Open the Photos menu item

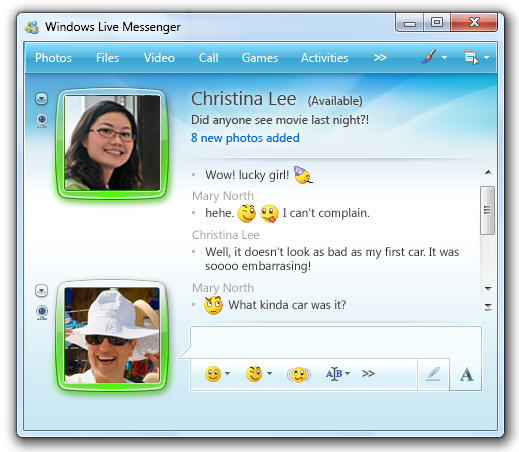(53, 58)
